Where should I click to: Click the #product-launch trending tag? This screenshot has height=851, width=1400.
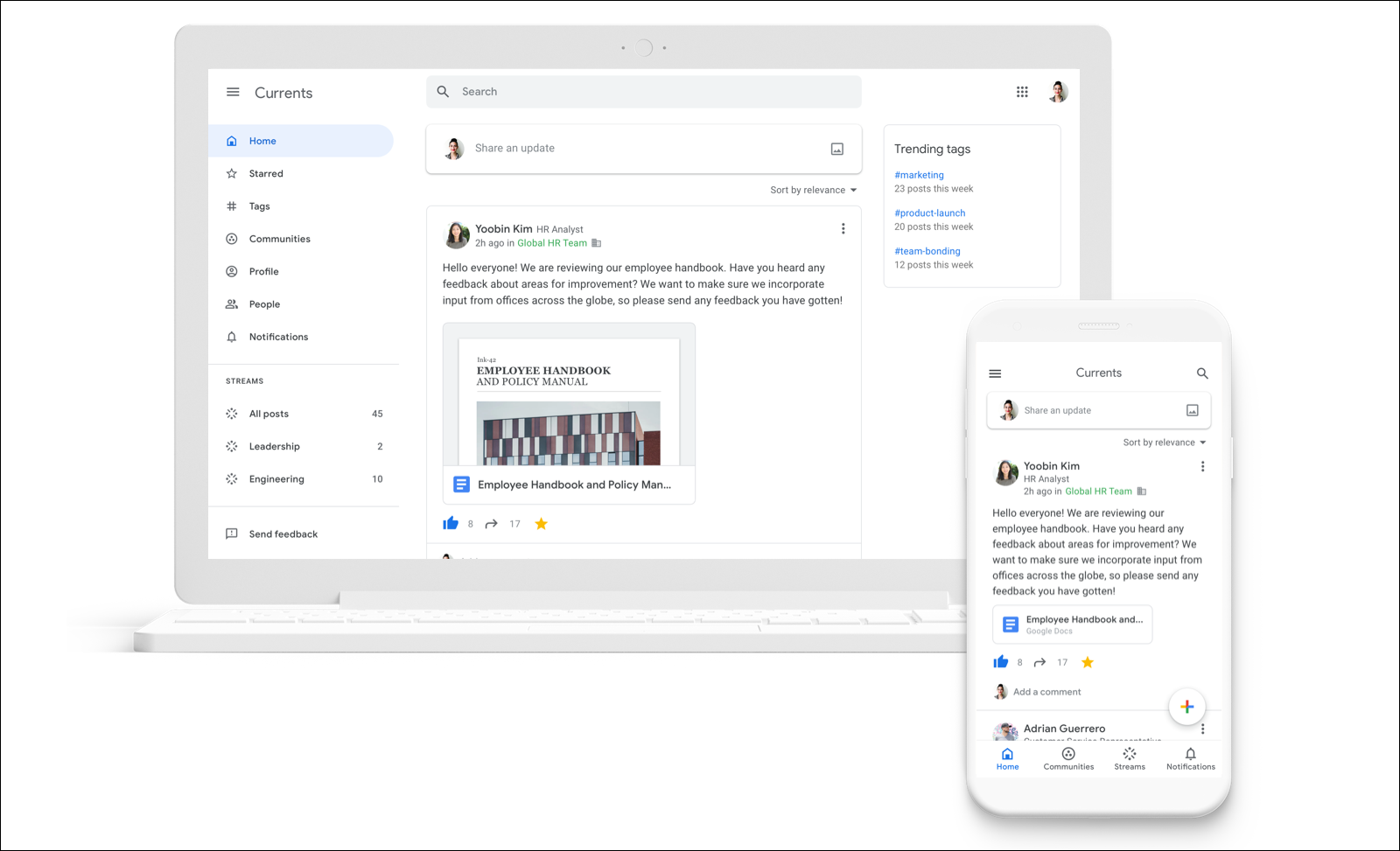pyautogui.click(x=930, y=213)
